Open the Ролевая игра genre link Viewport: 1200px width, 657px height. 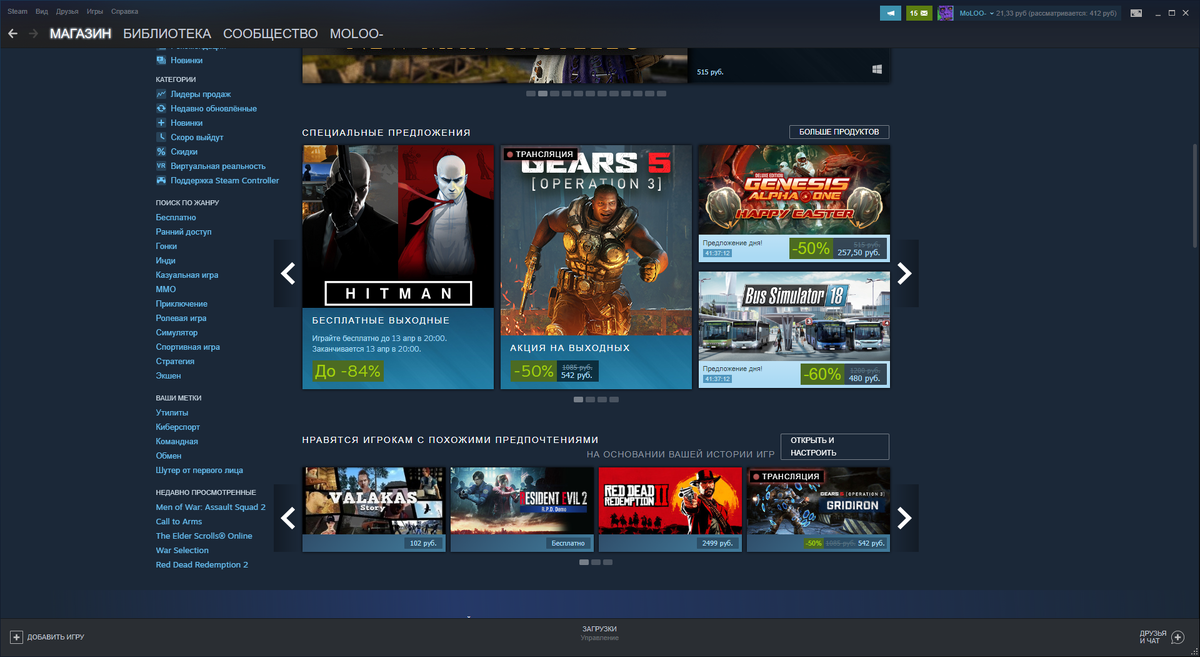[181, 318]
